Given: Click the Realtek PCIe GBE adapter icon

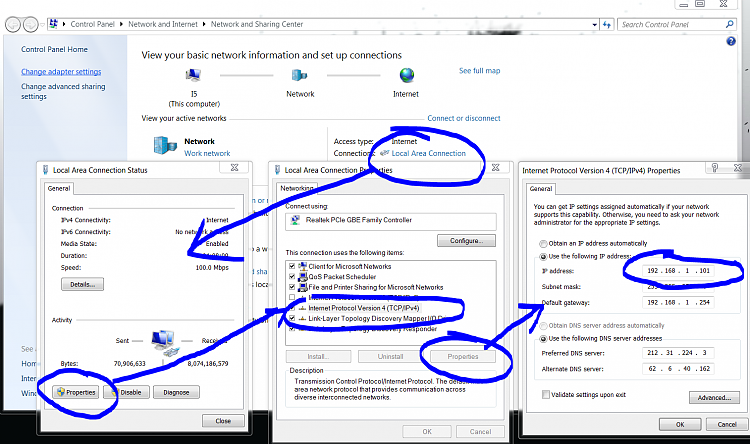Looking at the screenshot, I should pyautogui.click(x=296, y=220).
